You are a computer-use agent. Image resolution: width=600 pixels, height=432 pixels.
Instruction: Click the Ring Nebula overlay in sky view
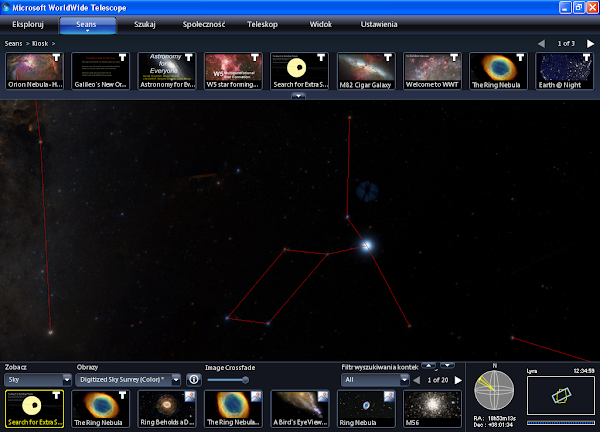(x=367, y=191)
